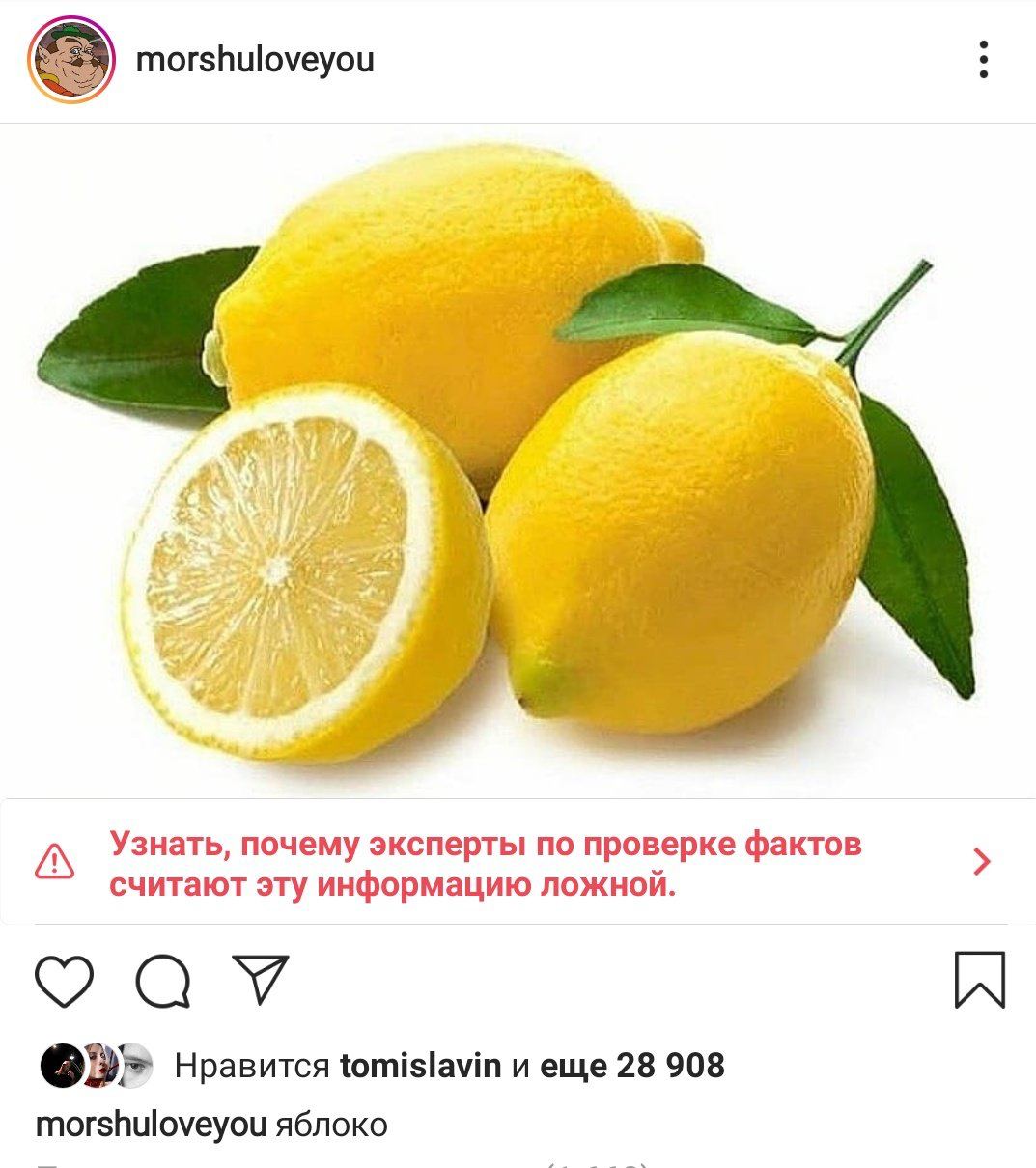The width and height of the screenshot is (1036, 1168).
Task: Tap the halved lemon in the photo
Action: [x=305, y=573]
